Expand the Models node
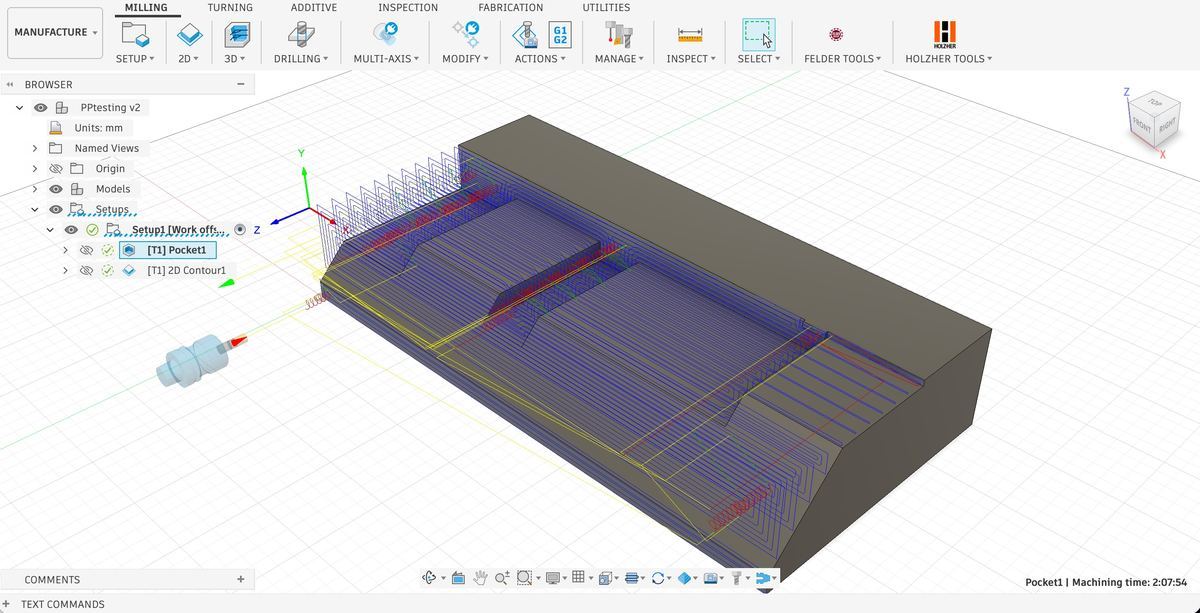 click(x=35, y=188)
